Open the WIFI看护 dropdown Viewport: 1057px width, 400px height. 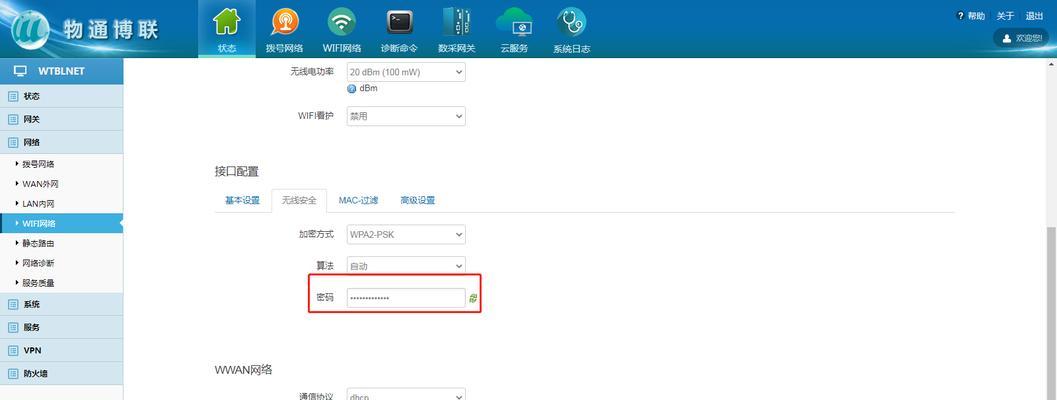[406, 116]
